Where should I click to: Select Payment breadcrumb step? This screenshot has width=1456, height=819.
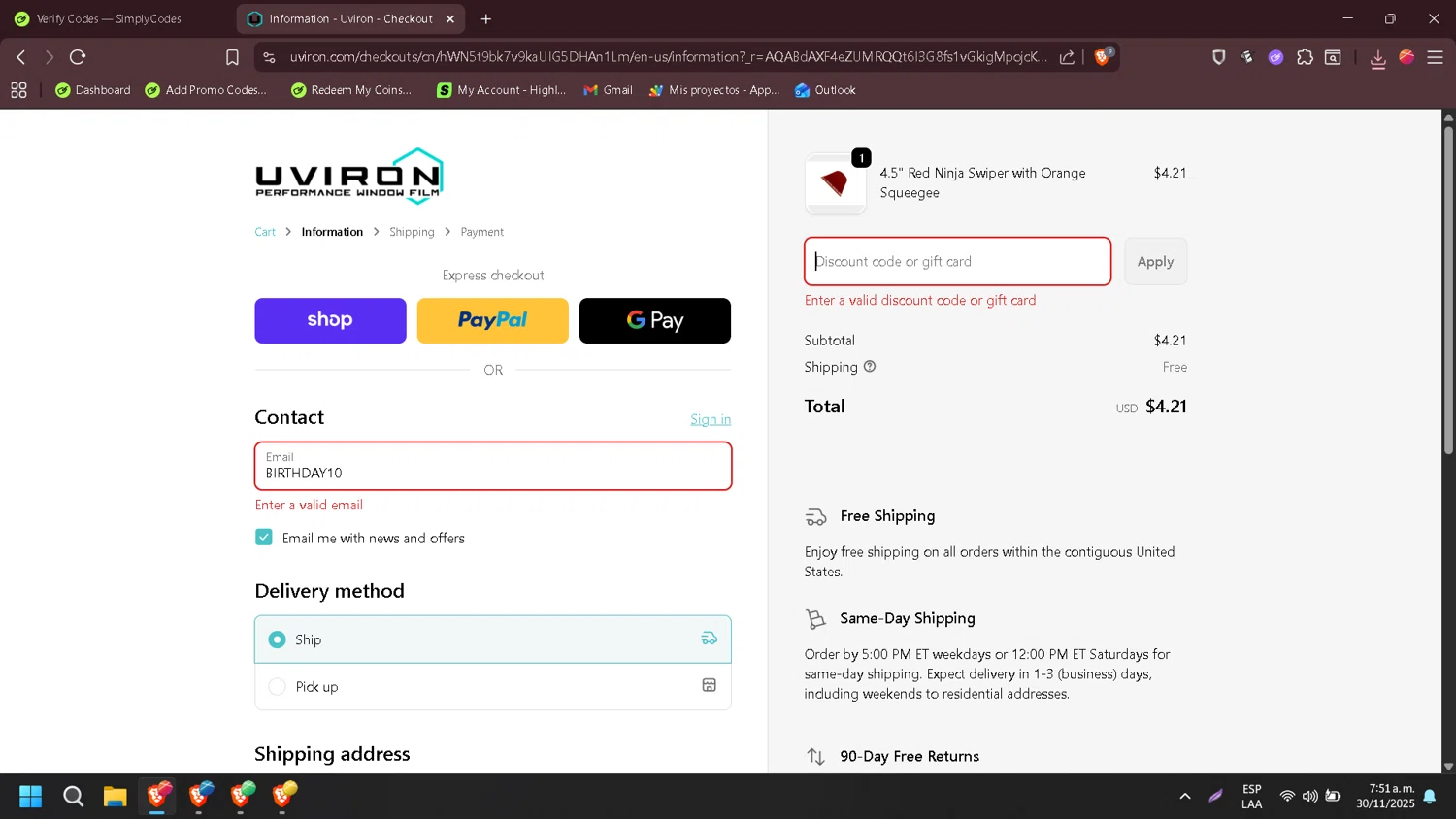482,232
